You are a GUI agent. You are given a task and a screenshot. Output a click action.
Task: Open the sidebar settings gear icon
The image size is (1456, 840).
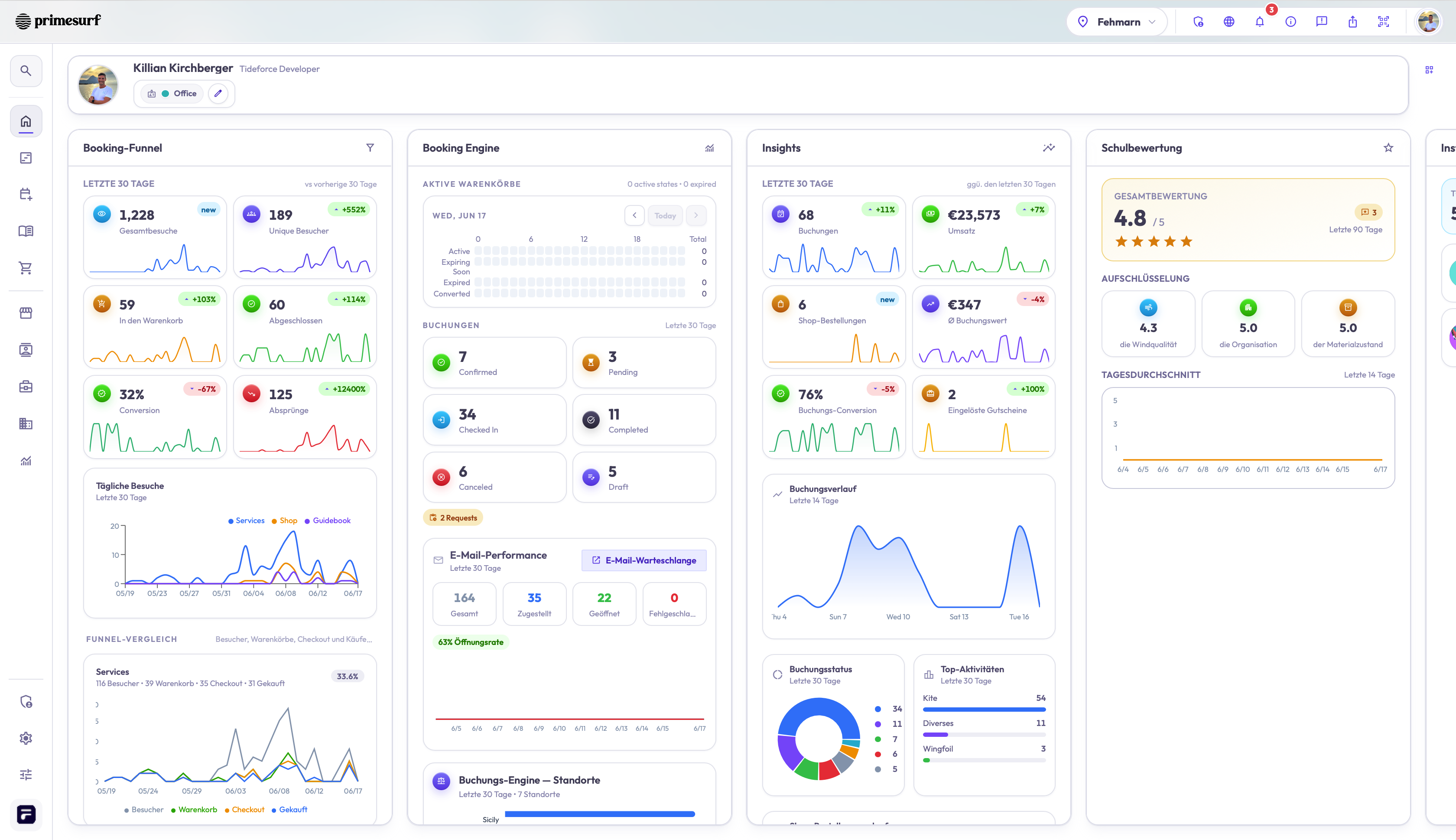click(x=26, y=738)
